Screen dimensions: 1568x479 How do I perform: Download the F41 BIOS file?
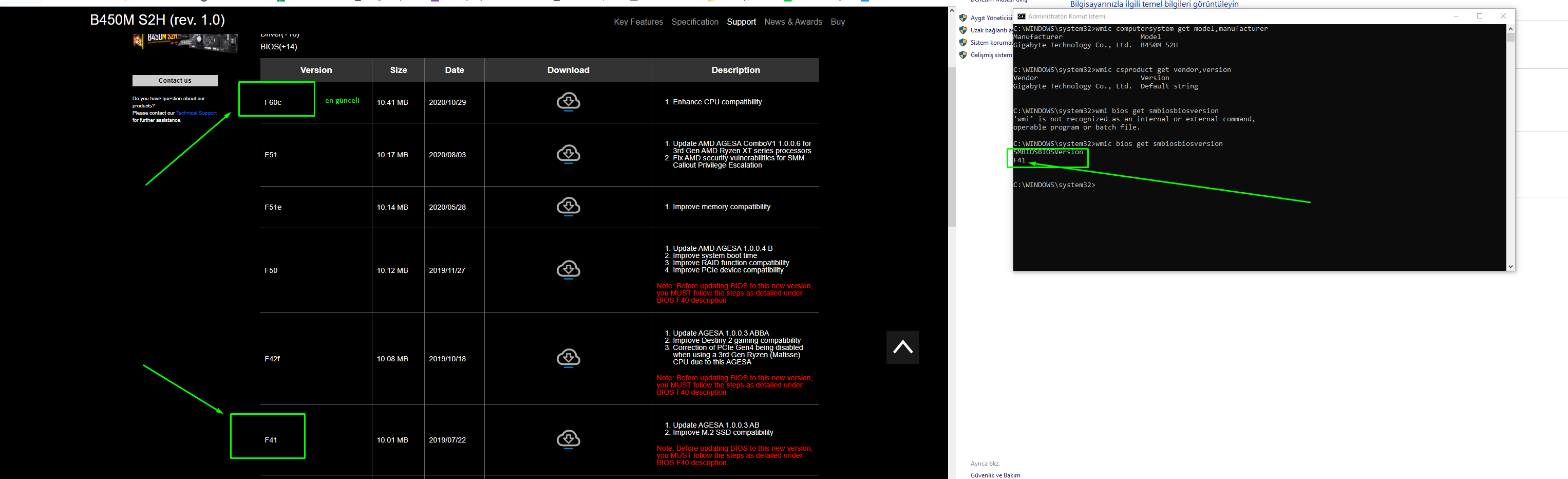[x=568, y=439]
